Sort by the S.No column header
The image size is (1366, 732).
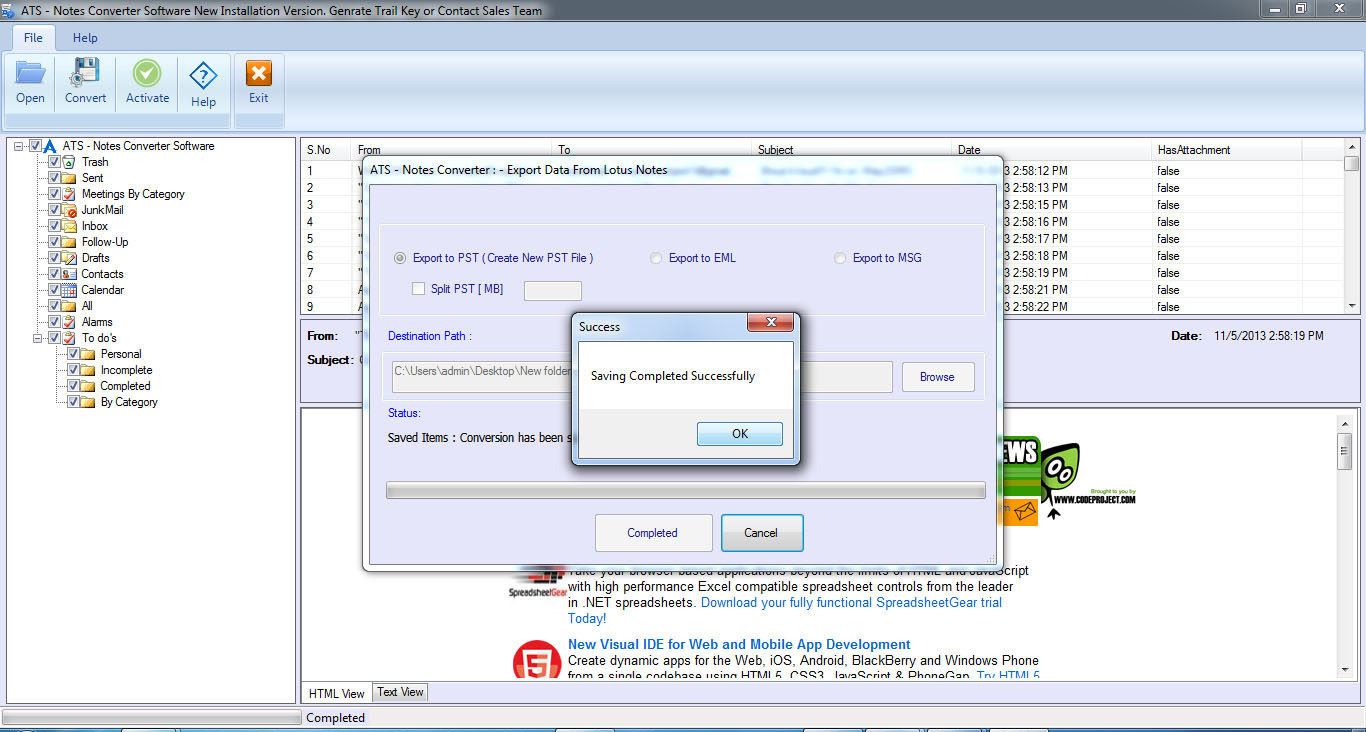326,150
